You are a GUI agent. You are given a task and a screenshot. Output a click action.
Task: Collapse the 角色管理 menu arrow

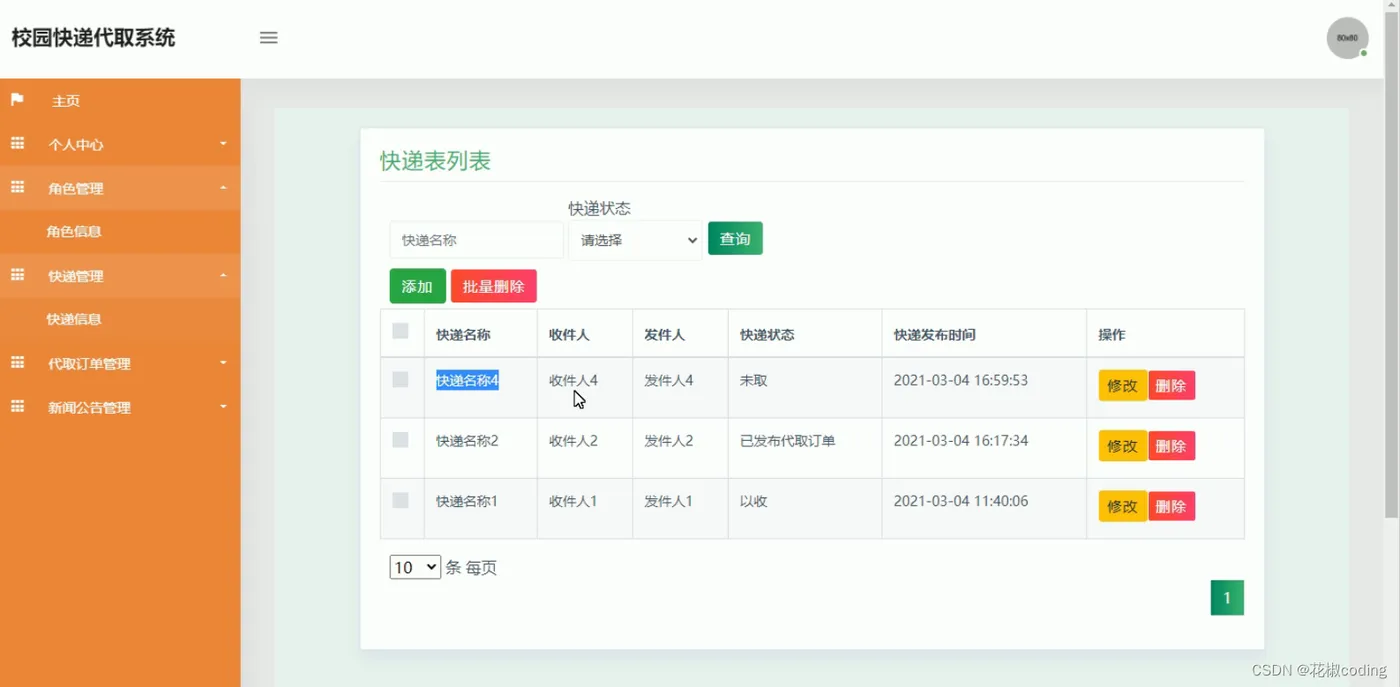point(223,188)
